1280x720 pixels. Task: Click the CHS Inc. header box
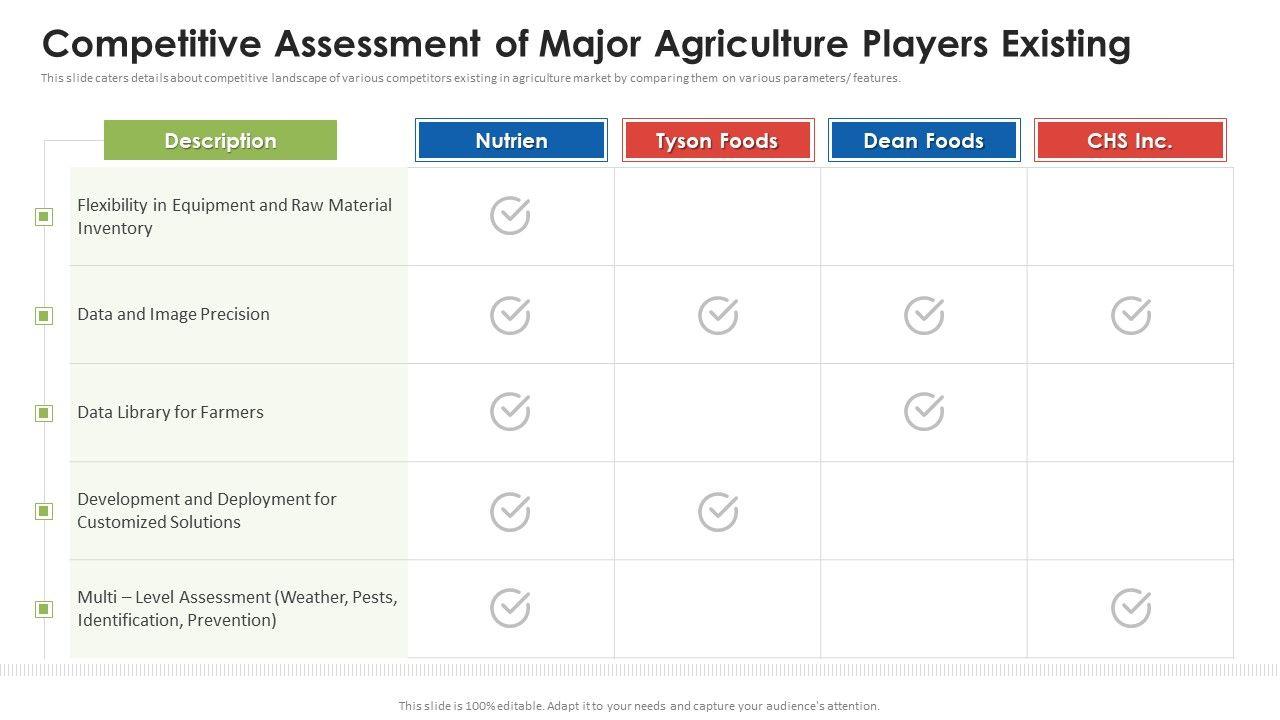coord(1130,141)
